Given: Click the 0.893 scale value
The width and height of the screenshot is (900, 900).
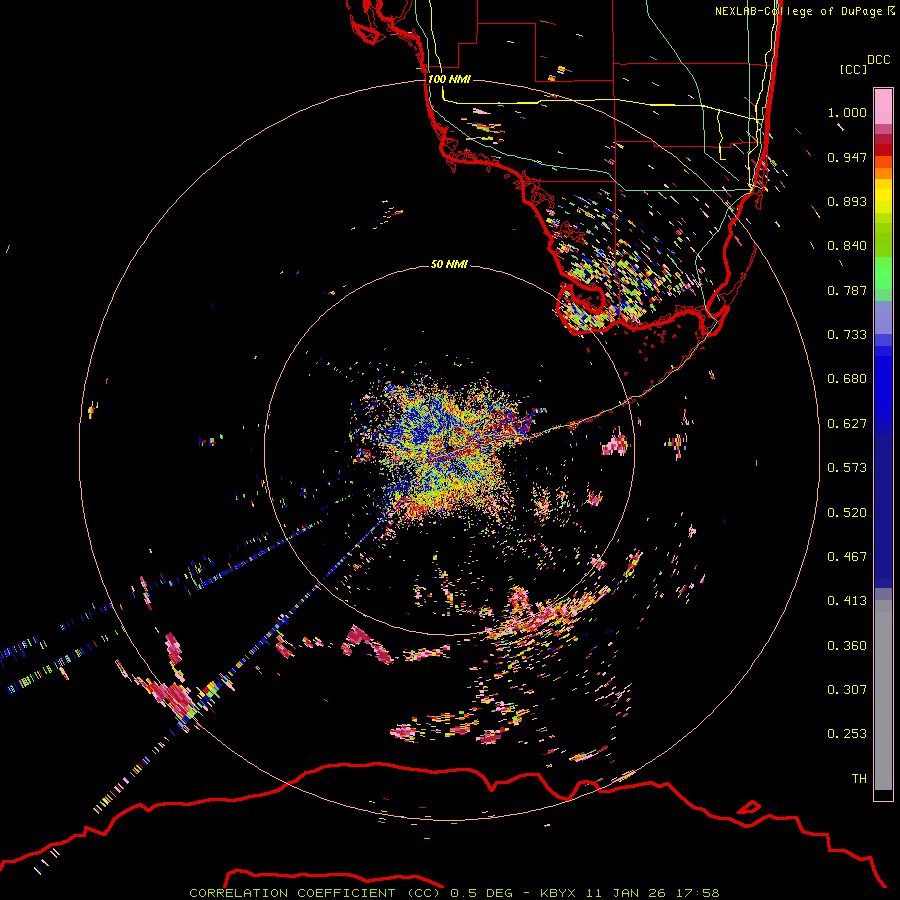Looking at the screenshot, I should pos(847,201).
